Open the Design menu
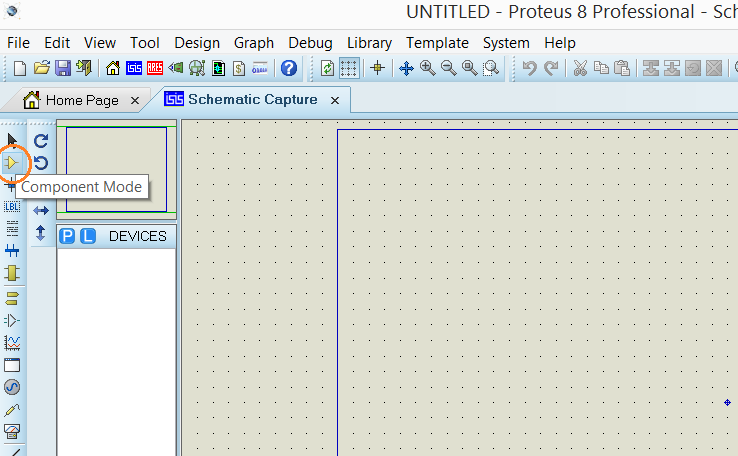738x456 pixels. [x=197, y=43]
